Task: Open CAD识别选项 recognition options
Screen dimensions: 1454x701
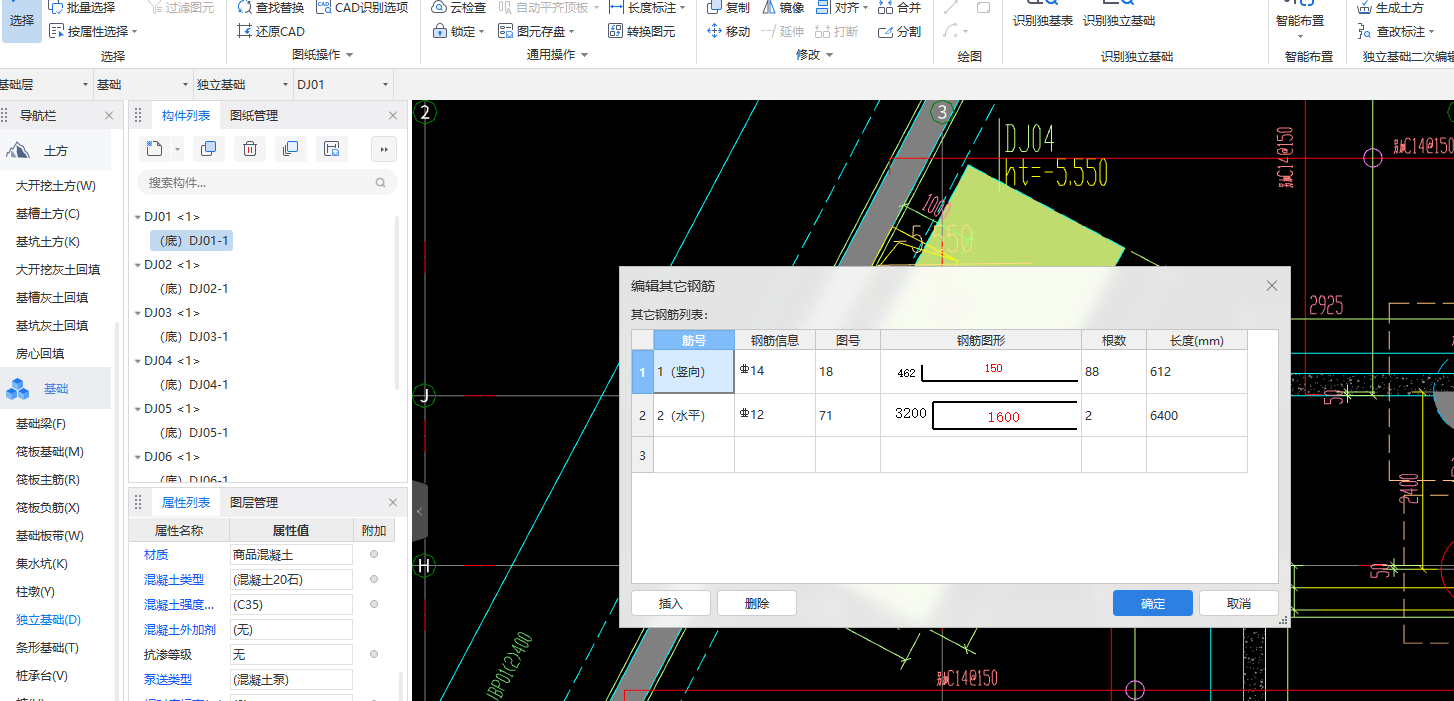Action: tap(362, 8)
